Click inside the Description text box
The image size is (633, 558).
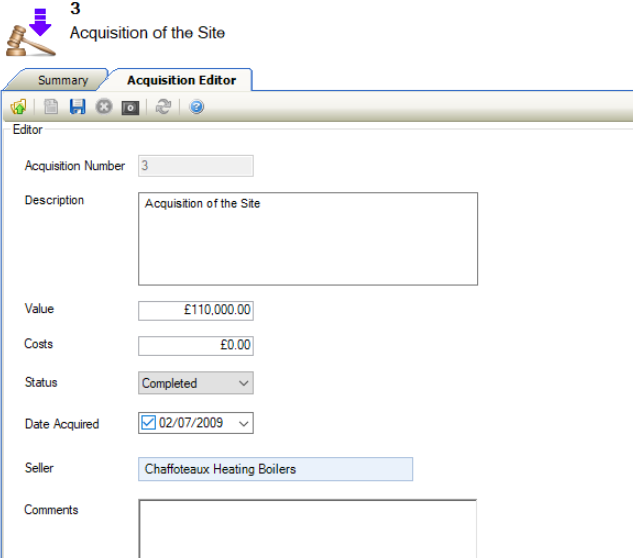coord(307,239)
